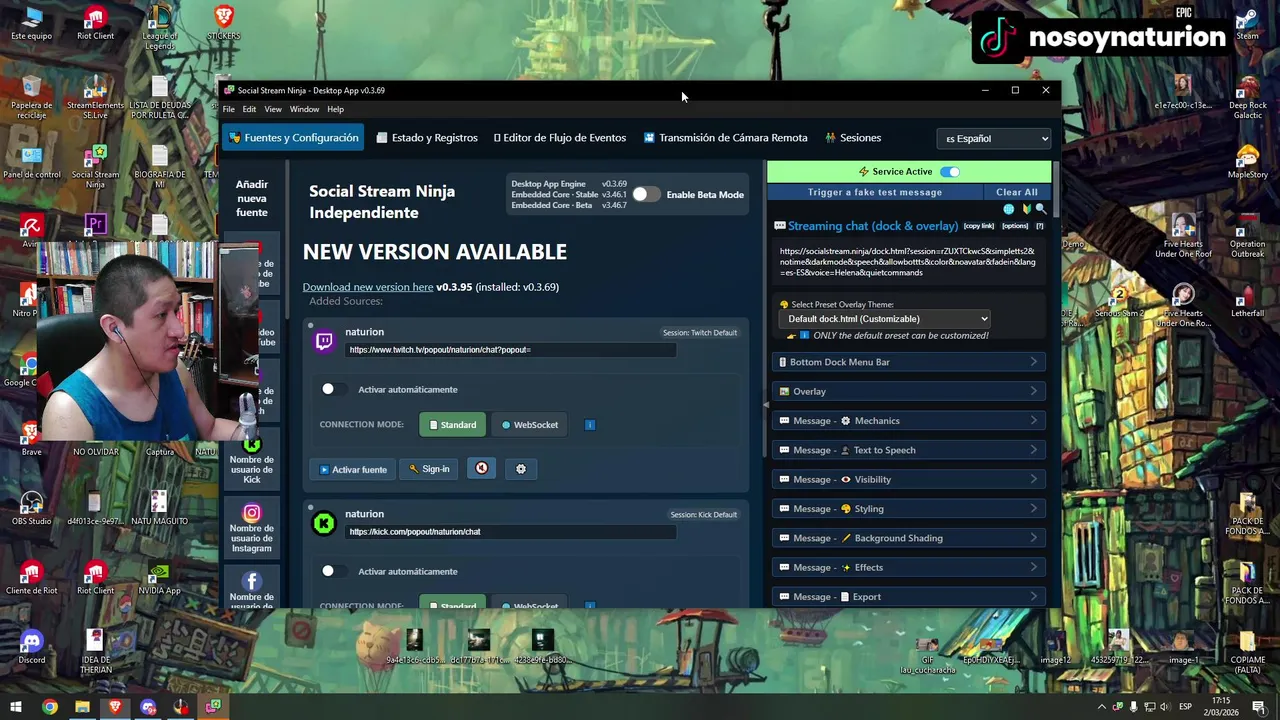Open Twitch source settings gear
The height and width of the screenshot is (720, 1280).
[521, 468]
